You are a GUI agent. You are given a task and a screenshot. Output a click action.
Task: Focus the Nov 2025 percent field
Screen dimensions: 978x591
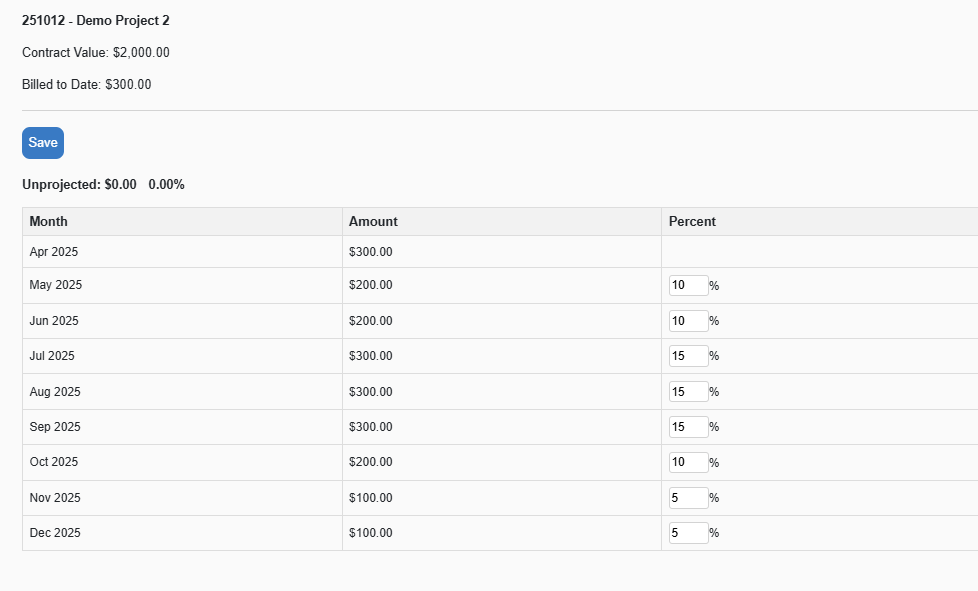pyautogui.click(x=688, y=498)
